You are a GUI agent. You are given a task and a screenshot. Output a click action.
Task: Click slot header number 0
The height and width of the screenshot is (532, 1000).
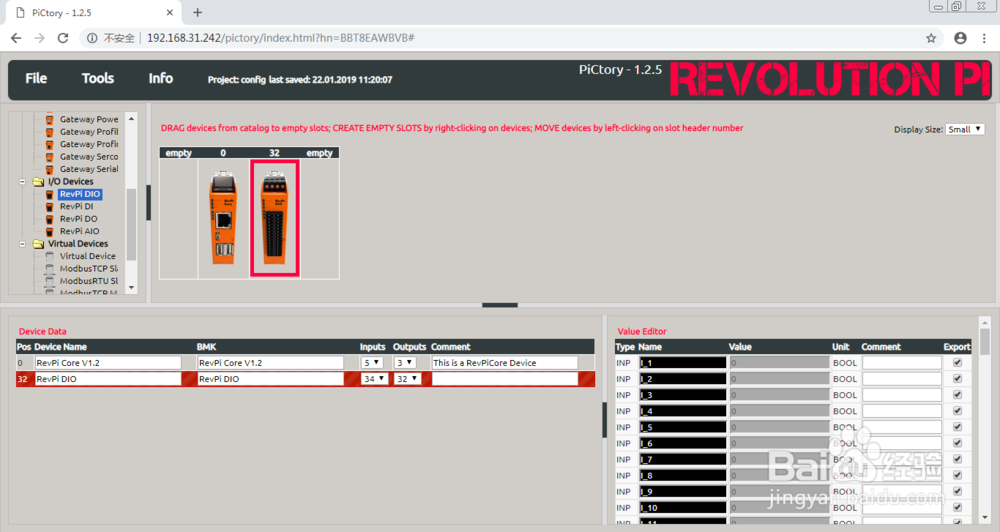tap(223, 153)
